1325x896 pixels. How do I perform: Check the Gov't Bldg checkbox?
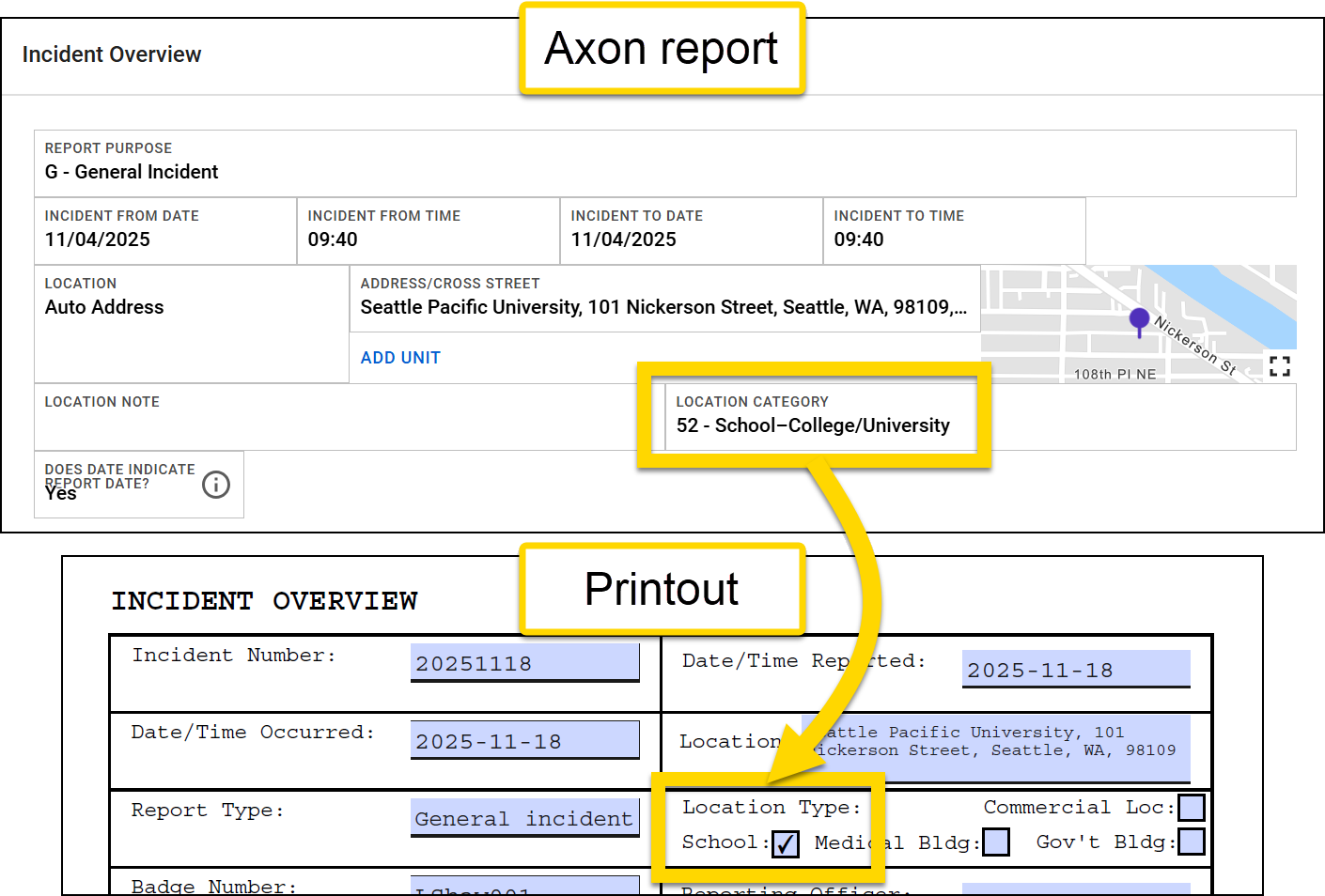(1191, 842)
